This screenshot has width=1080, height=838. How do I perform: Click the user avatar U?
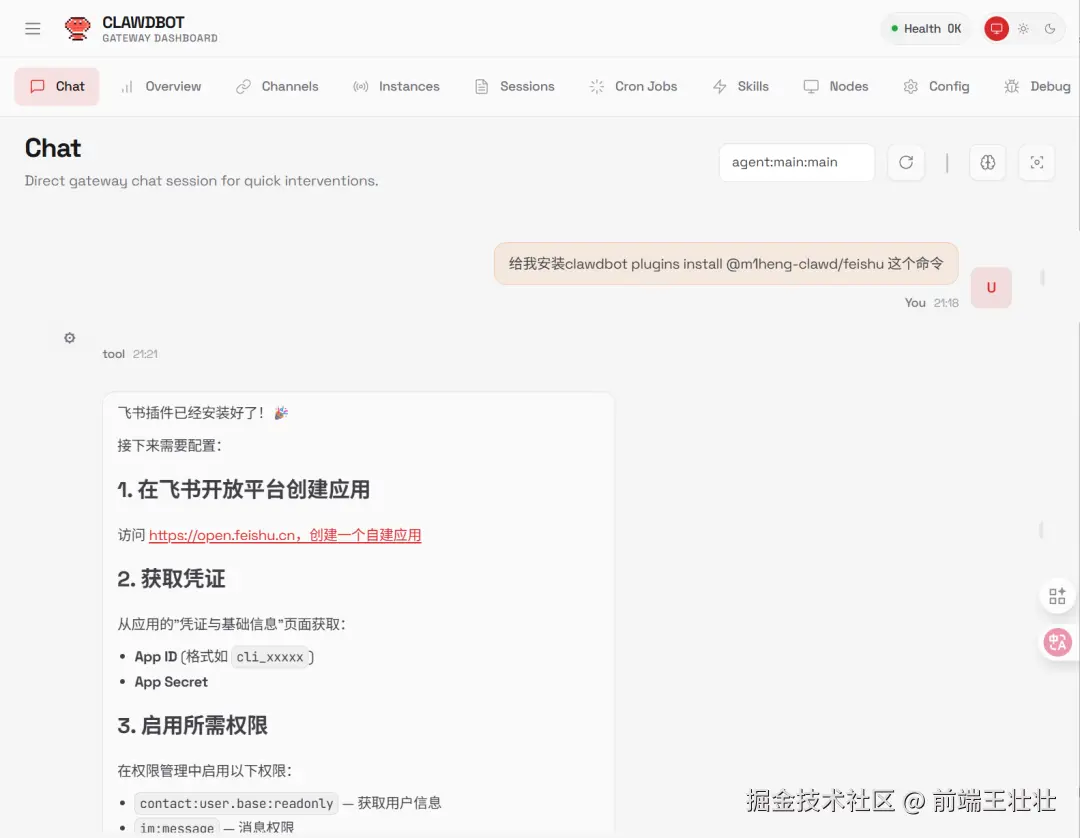[x=991, y=288]
